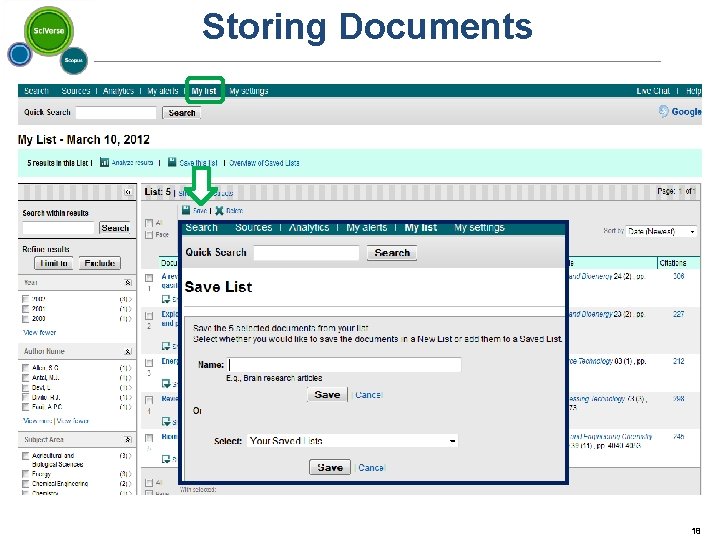Collapse the left refine sidebar via its arrow icon

click(x=128, y=192)
